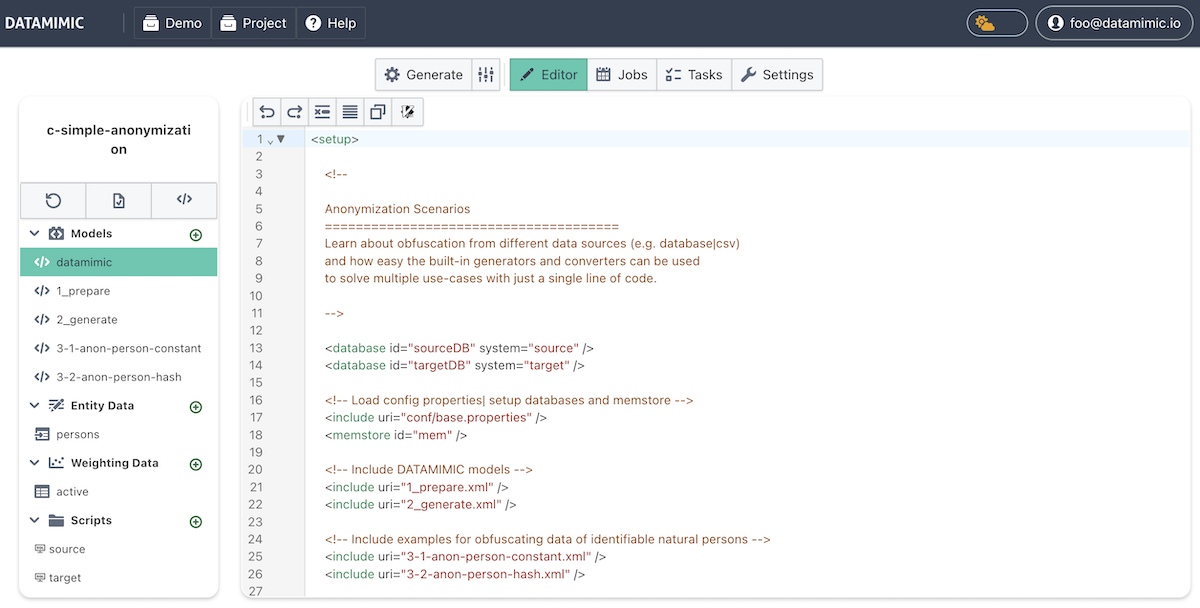Open the 1_prepare model
This screenshot has height=608, width=1200.
click(x=119, y=291)
